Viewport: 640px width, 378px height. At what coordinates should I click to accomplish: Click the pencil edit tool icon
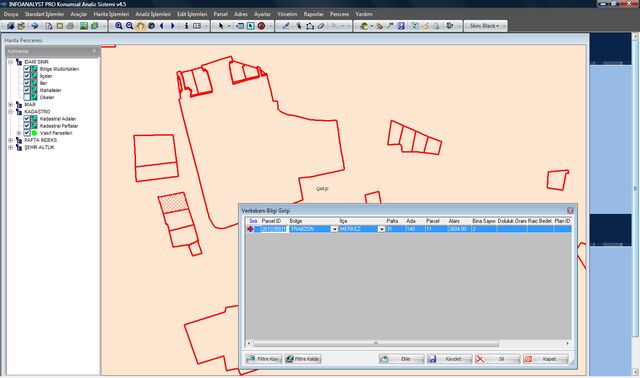point(286,26)
